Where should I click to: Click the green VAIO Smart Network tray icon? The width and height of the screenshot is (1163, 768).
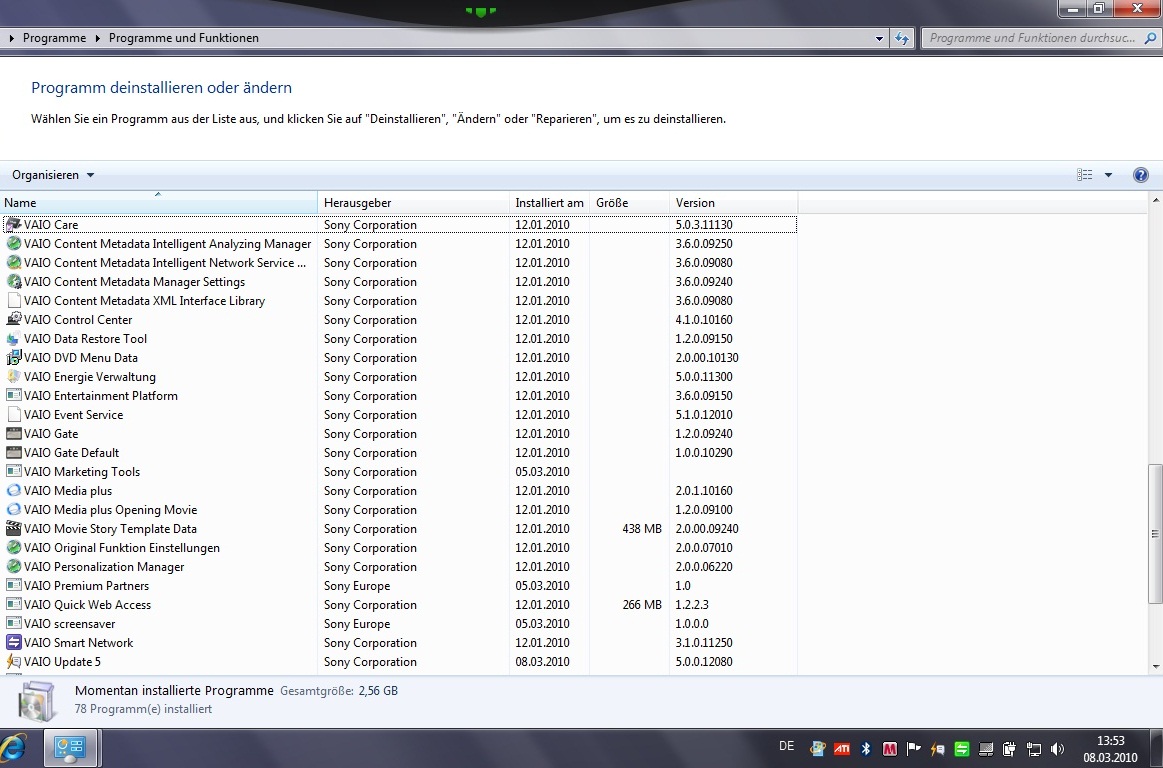962,749
